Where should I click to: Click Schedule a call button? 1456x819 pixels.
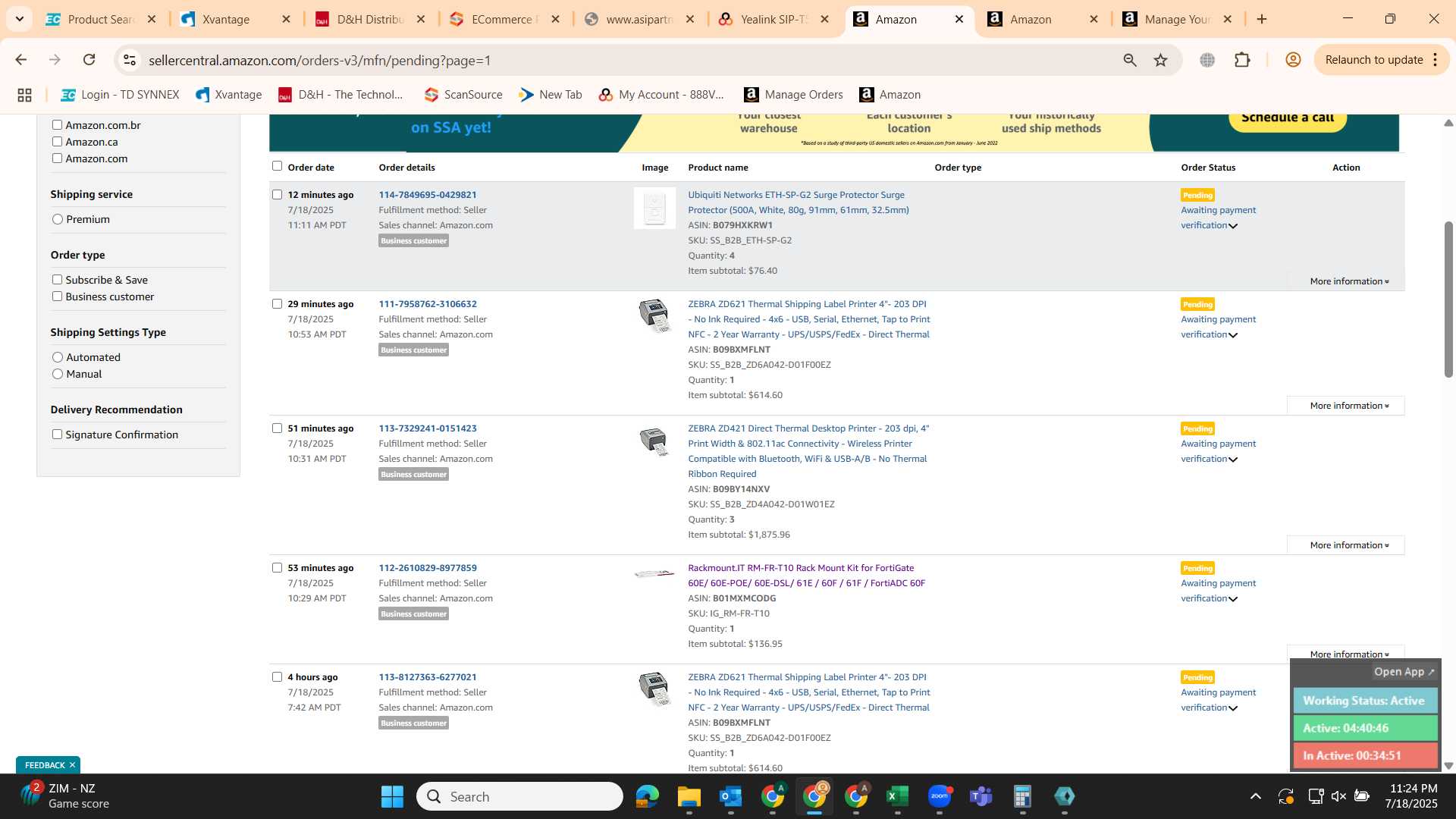1288,118
